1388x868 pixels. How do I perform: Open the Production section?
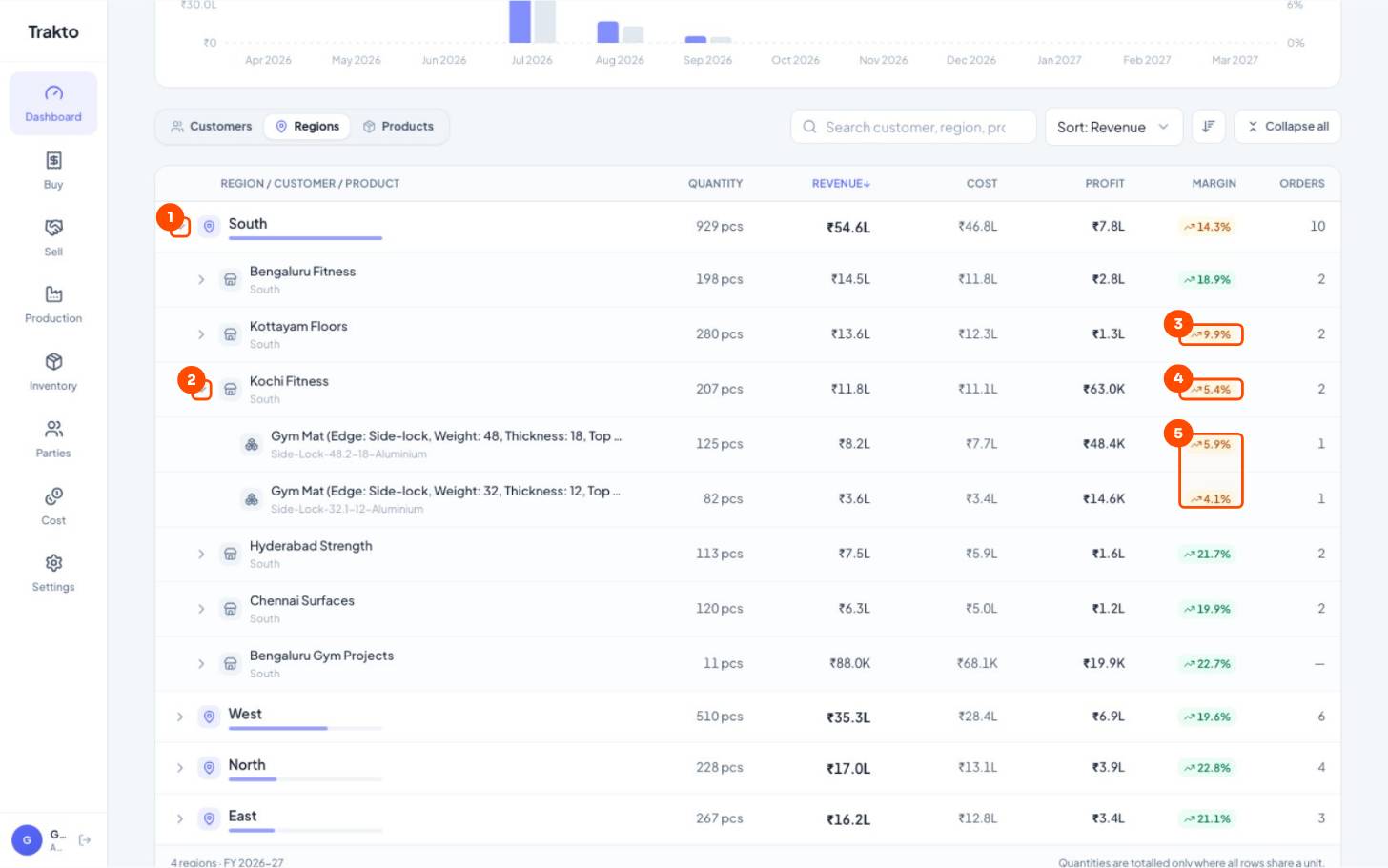[x=53, y=305]
